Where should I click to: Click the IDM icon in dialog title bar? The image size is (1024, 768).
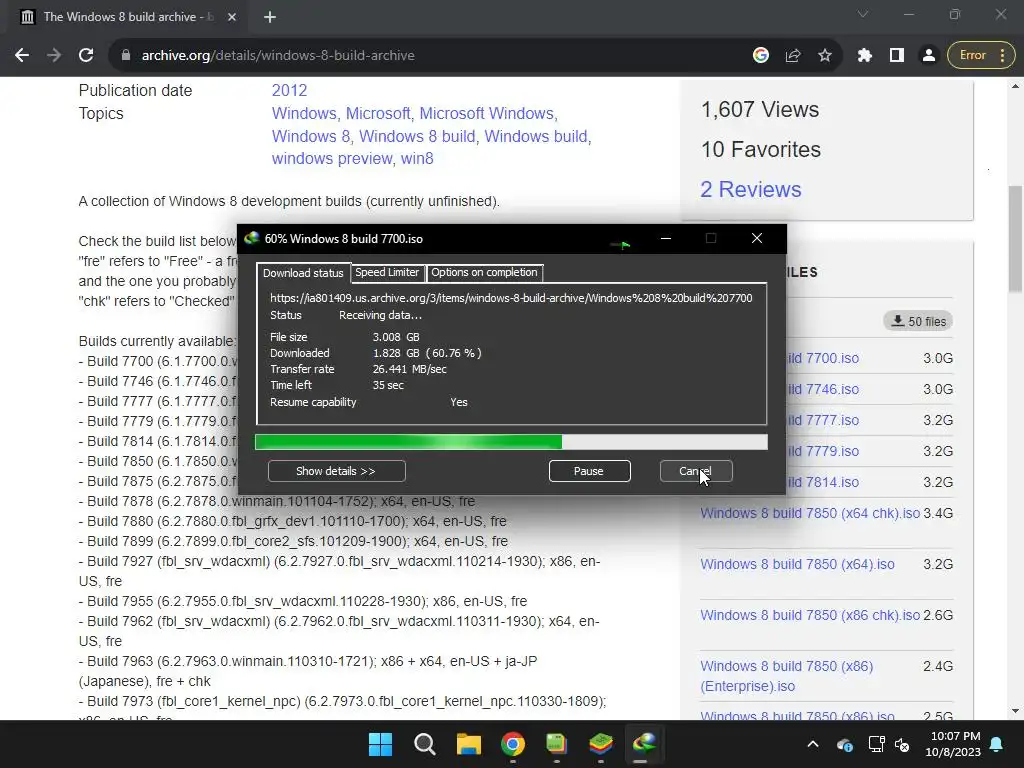[251, 238]
